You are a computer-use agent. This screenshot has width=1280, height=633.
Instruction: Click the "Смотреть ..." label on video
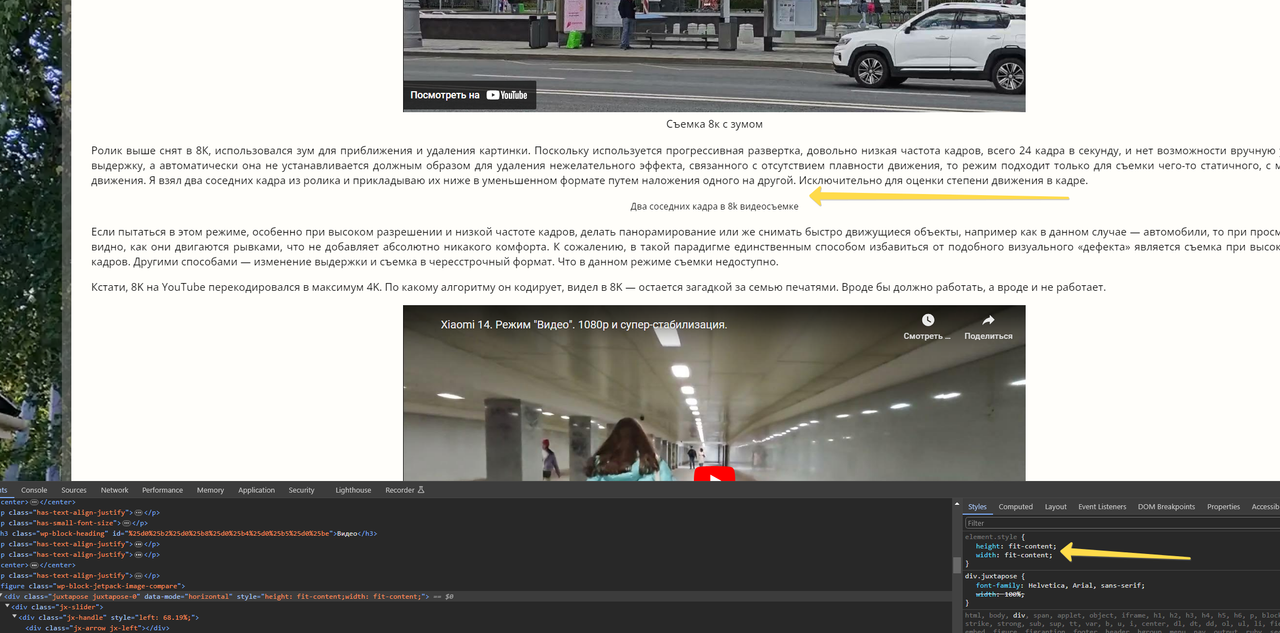928,336
